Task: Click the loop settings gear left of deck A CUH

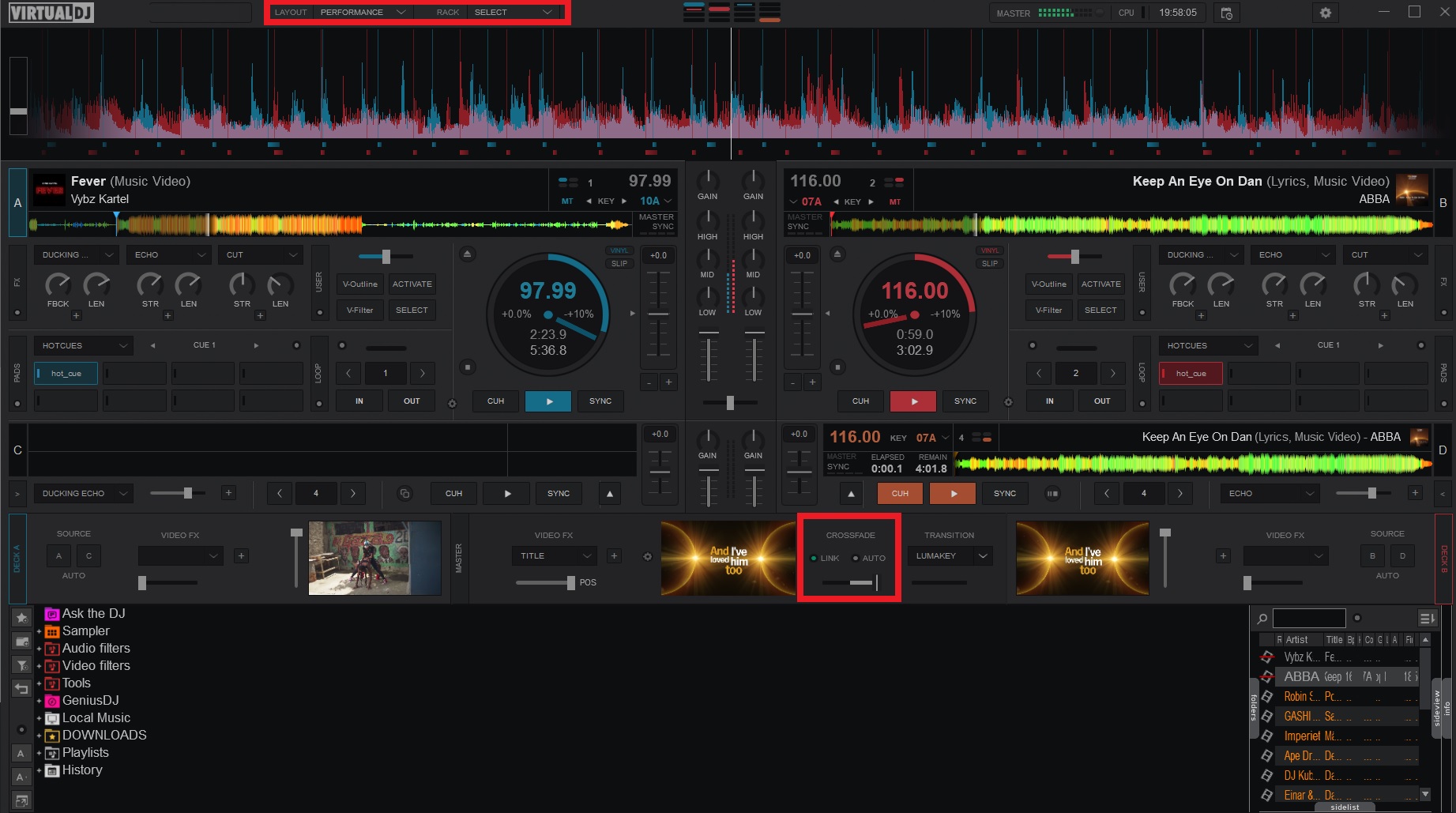Action: point(453,404)
